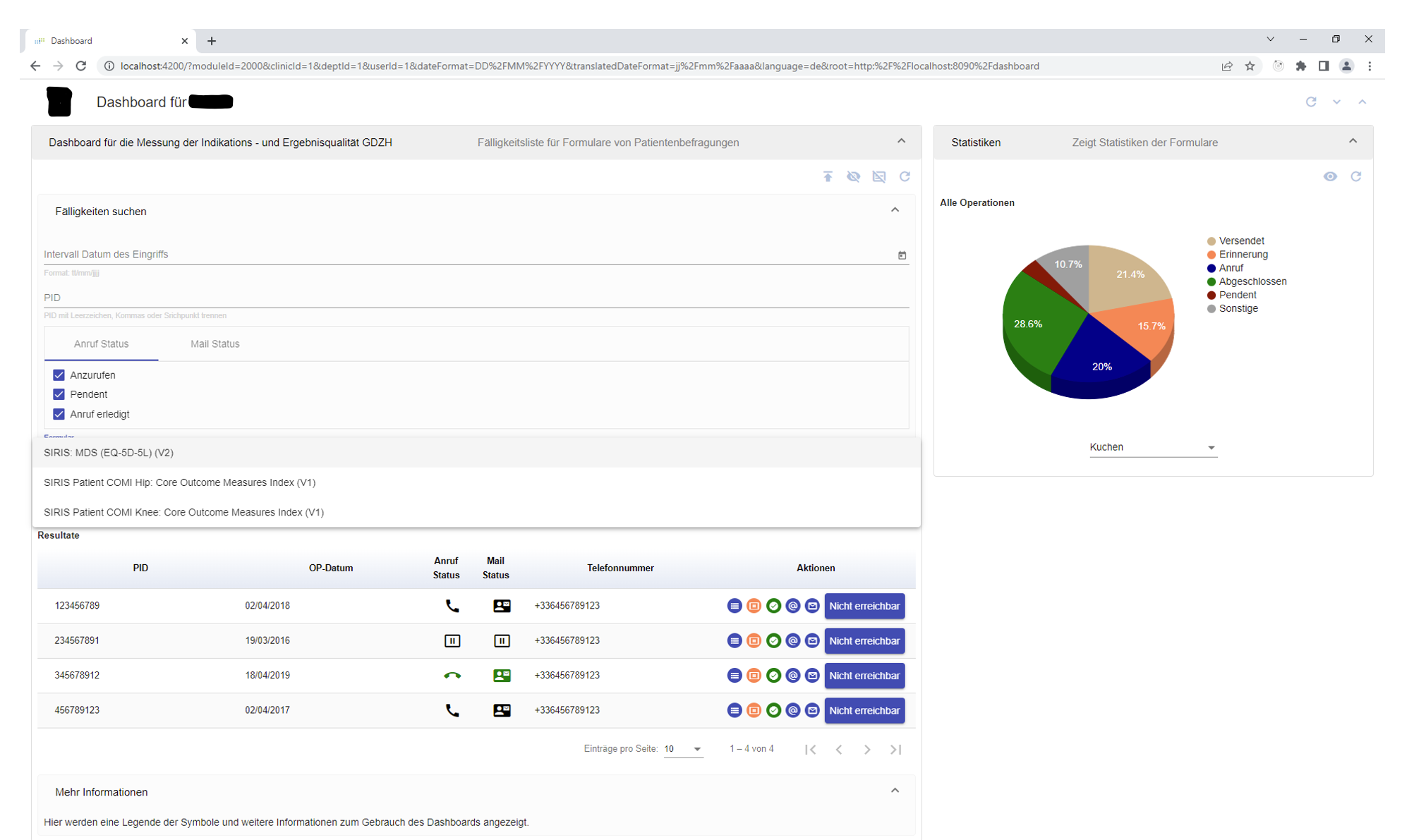Click the @ email action for PID 123456789
The width and height of the screenshot is (1402, 840).
793,606
